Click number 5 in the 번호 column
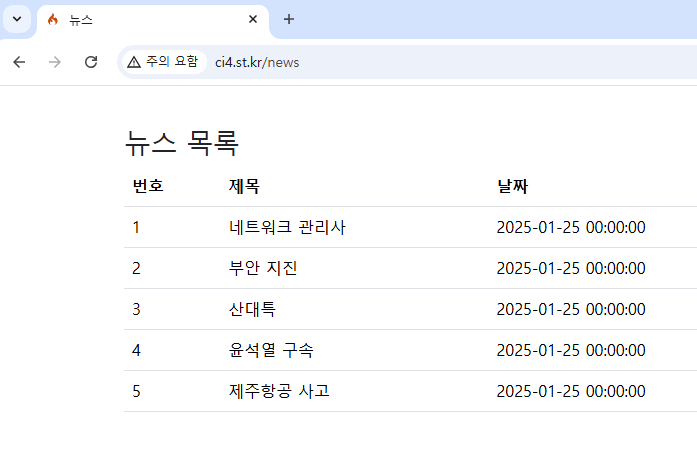The width and height of the screenshot is (697, 458). (x=136, y=391)
